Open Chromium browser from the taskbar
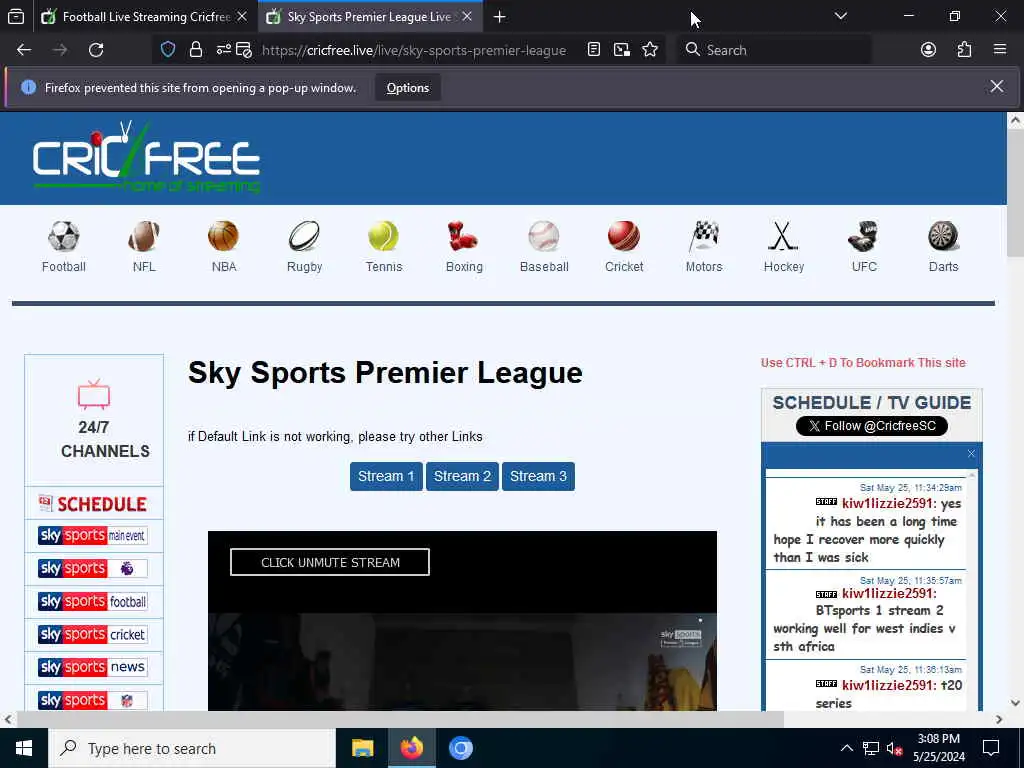 tap(460, 748)
